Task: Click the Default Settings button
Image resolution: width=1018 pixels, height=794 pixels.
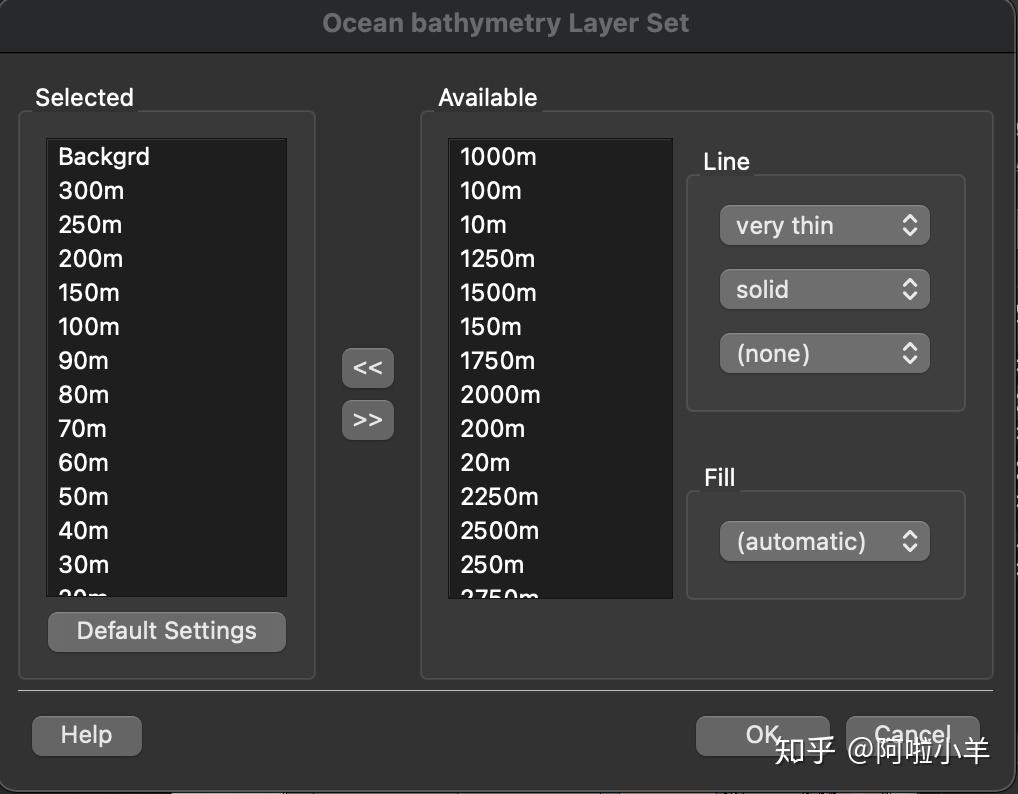Action: pos(166,631)
